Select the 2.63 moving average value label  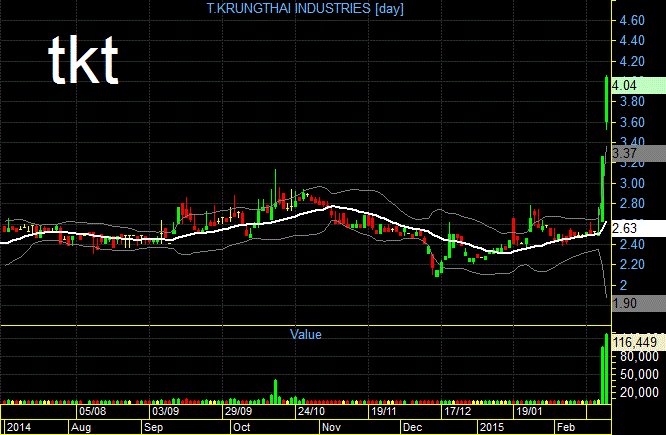coord(638,229)
